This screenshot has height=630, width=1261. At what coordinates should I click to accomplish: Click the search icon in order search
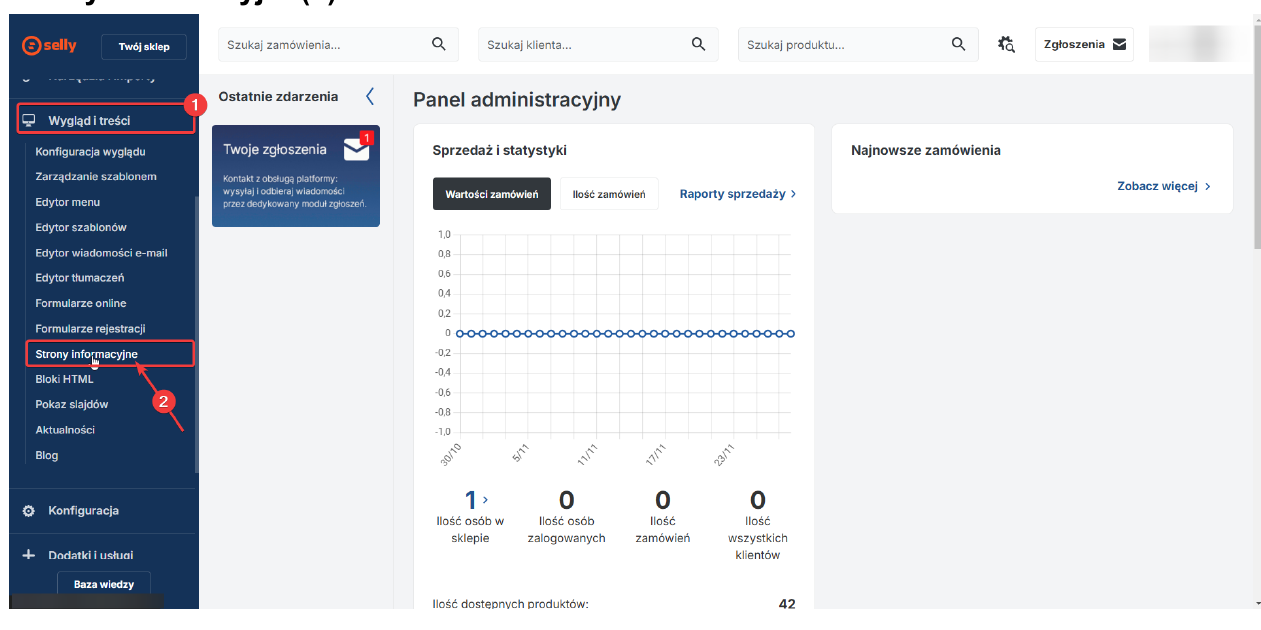pyautogui.click(x=438, y=44)
